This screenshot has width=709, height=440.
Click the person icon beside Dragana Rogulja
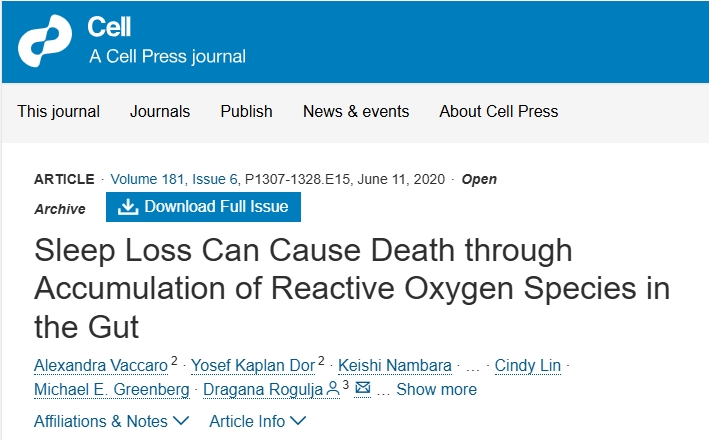pyautogui.click(x=333, y=388)
